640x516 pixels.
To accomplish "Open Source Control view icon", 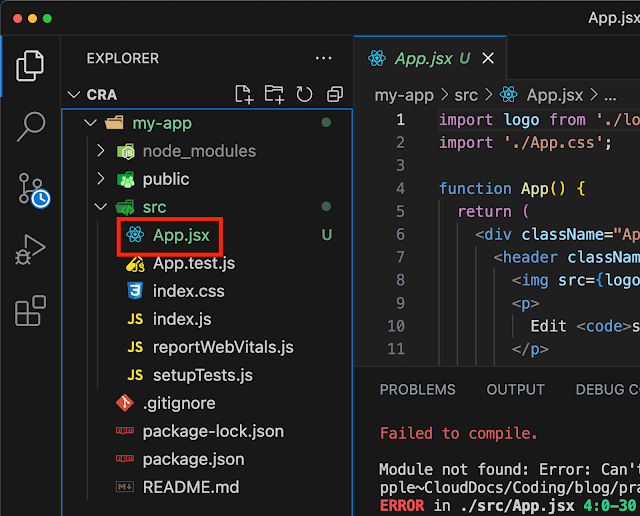I will click(x=31, y=189).
